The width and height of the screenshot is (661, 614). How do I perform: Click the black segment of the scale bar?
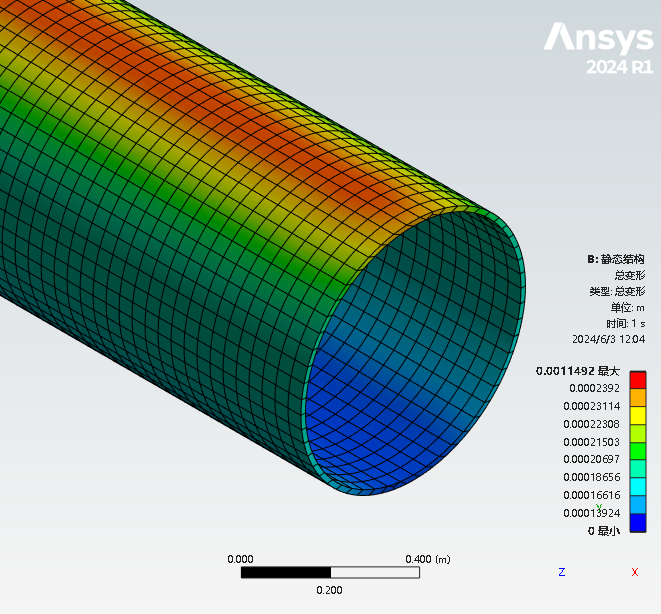pyautogui.click(x=285, y=572)
